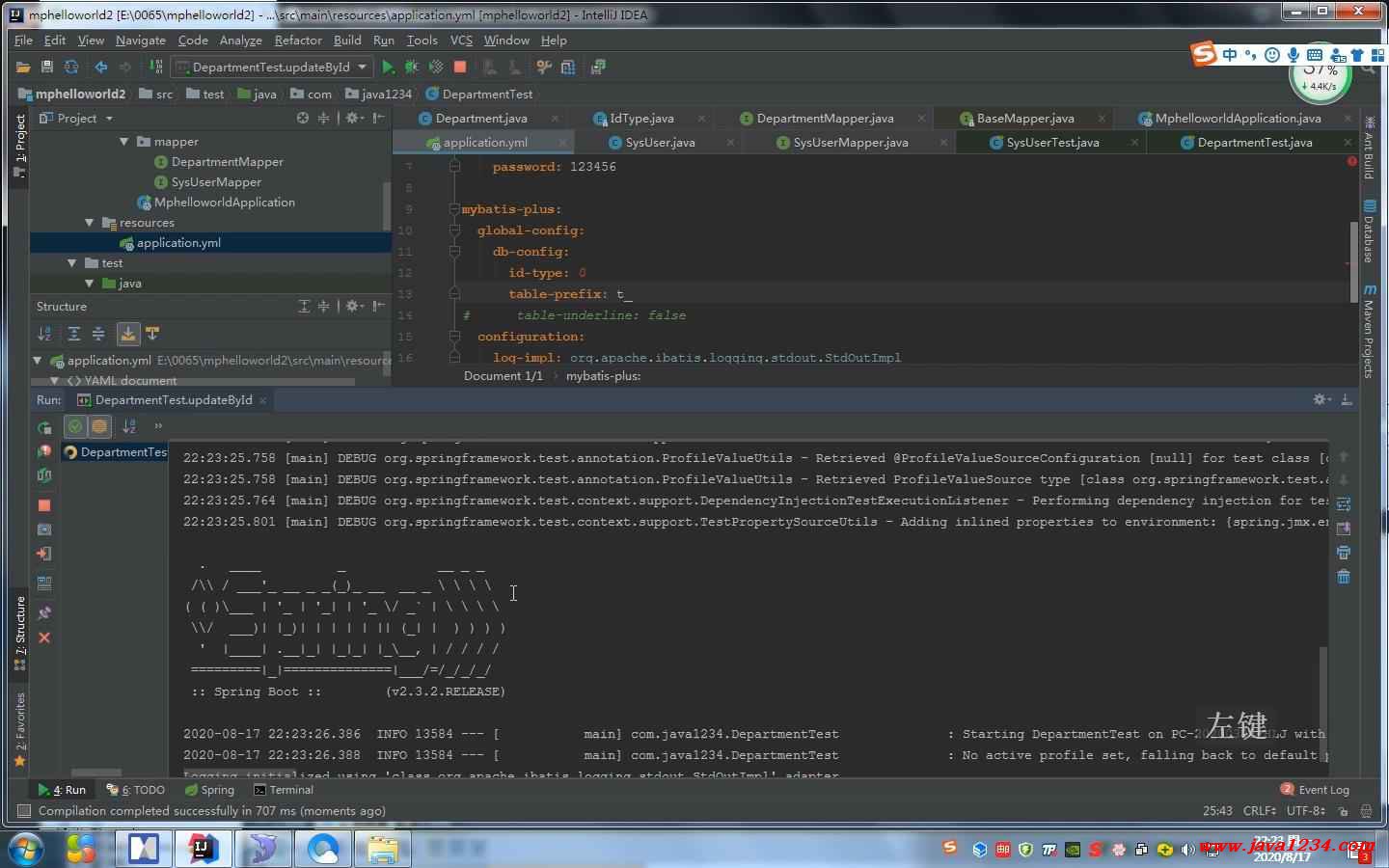Pin the Run tab
This screenshot has width=1389, height=868.
(44, 612)
